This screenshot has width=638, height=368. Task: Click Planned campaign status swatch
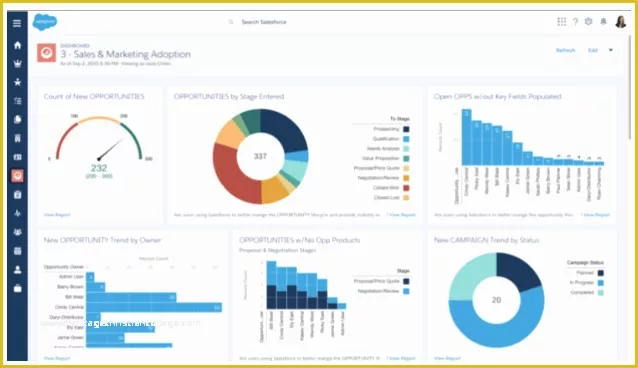[x=601, y=273]
